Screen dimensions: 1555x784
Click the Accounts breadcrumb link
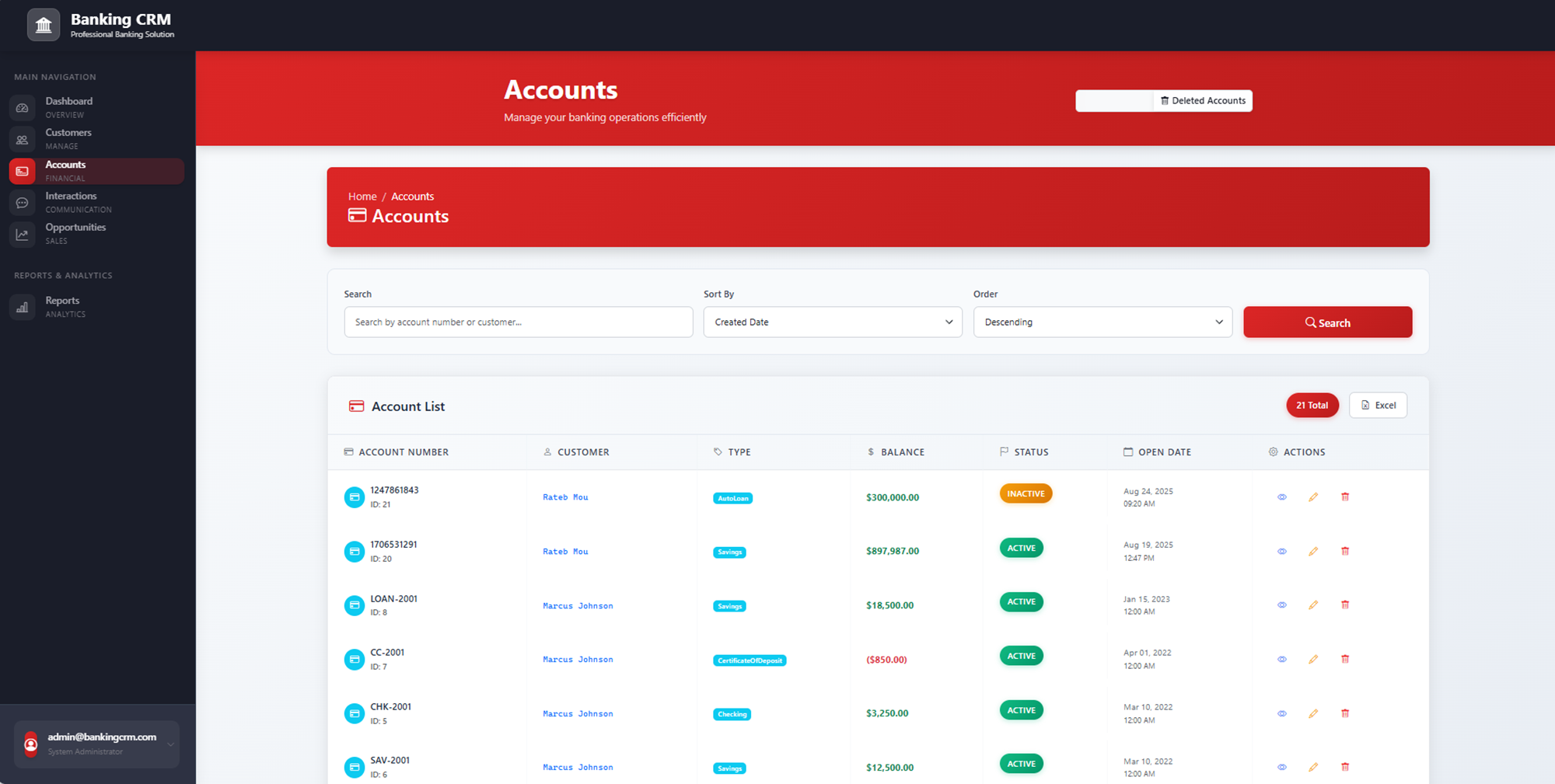tap(413, 196)
